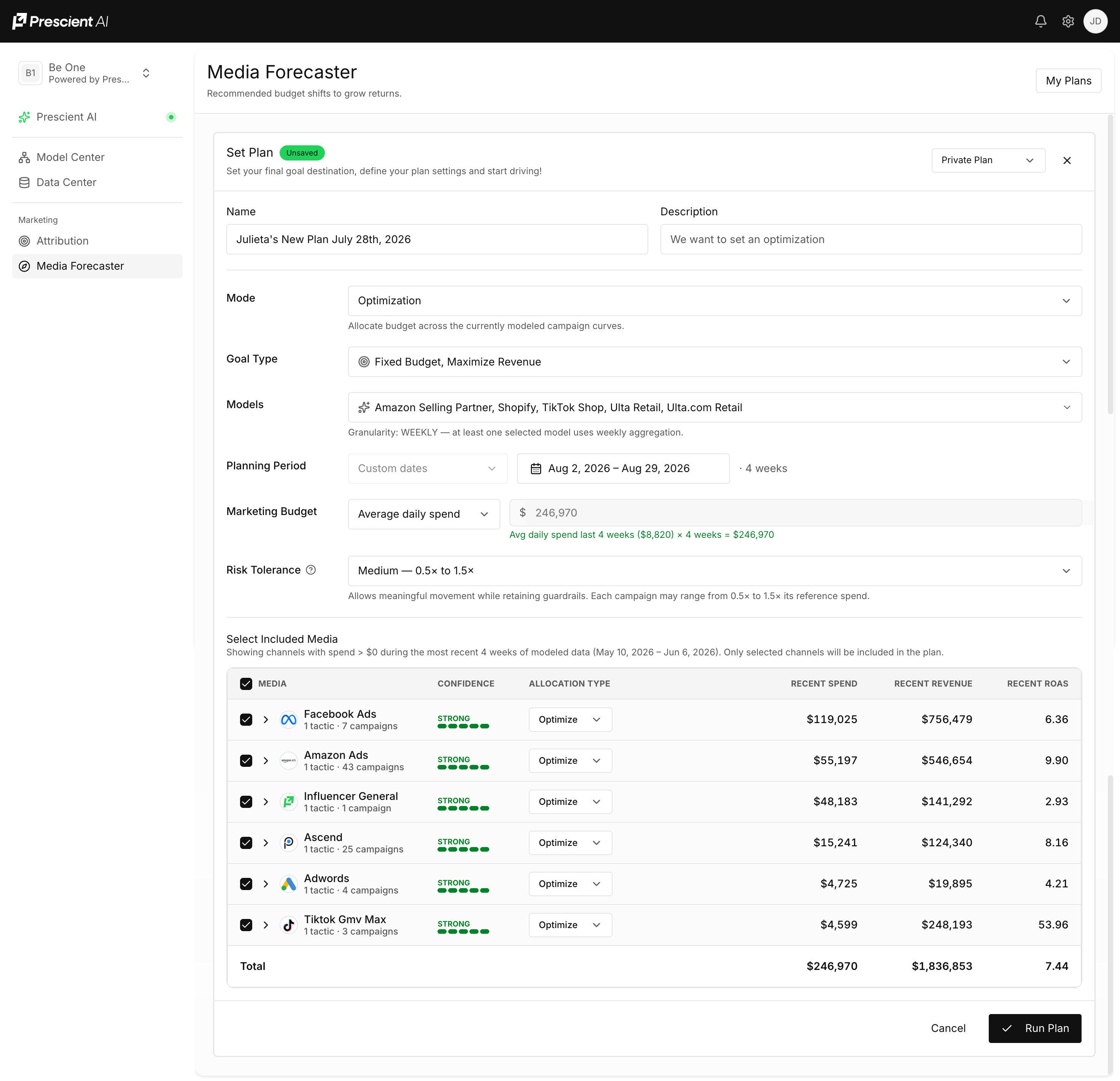Go to Prescient AI in sidebar
The width and height of the screenshot is (1120, 1081).
coord(97,117)
